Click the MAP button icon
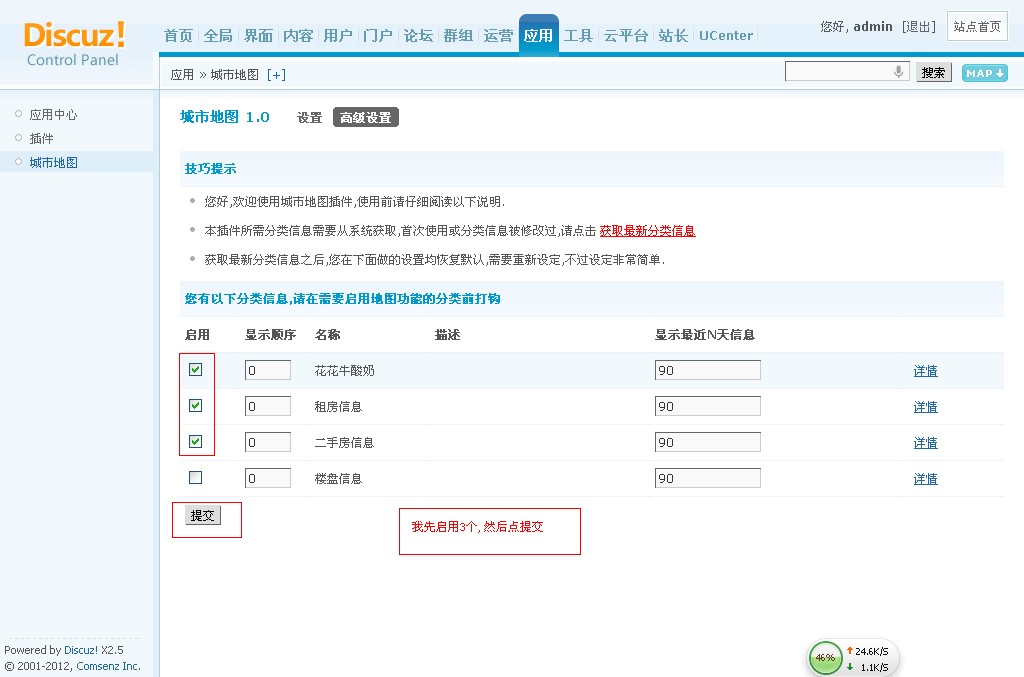Image resolution: width=1024 pixels, height=677 pixels. (984, 73)
